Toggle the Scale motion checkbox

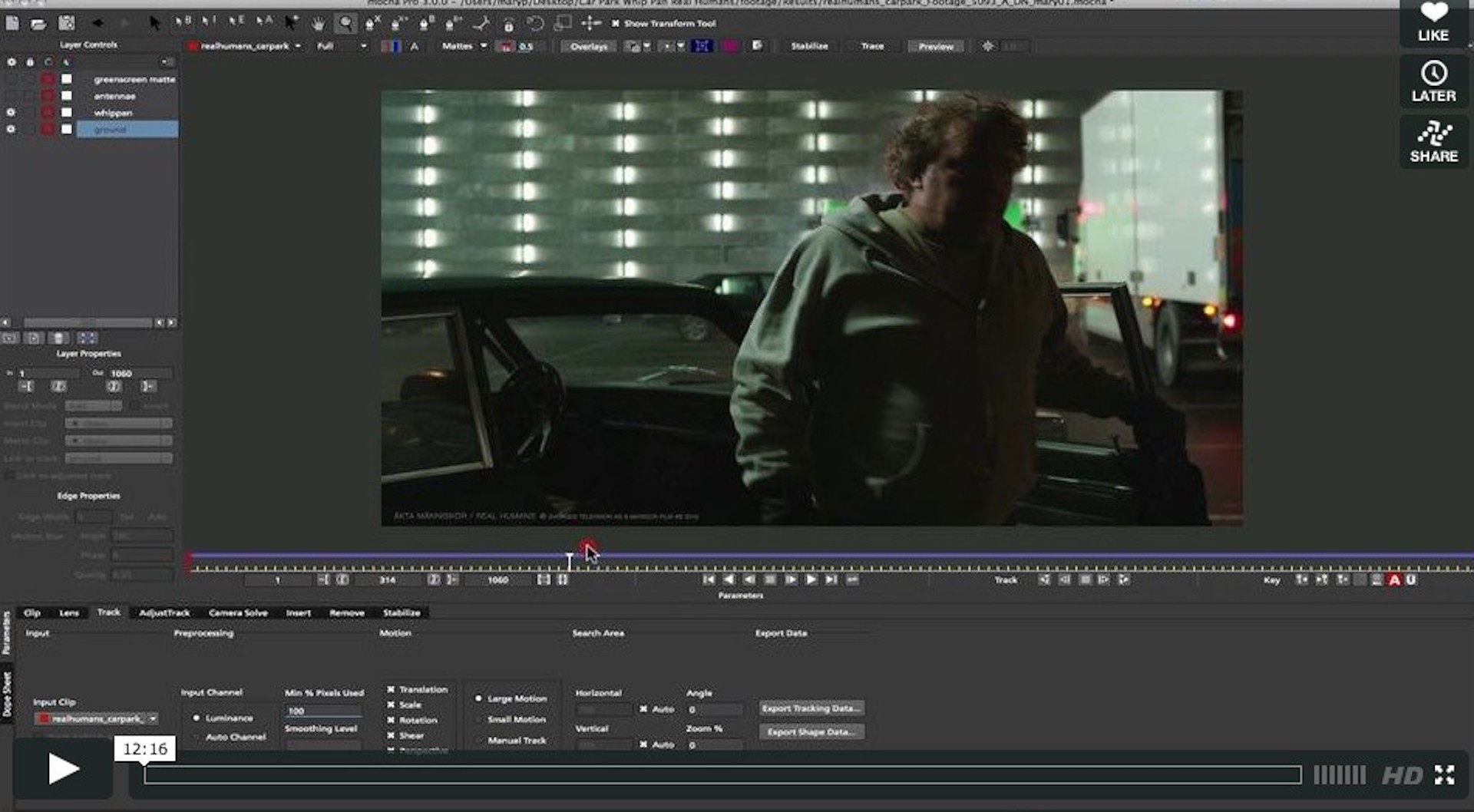[391, 705]
